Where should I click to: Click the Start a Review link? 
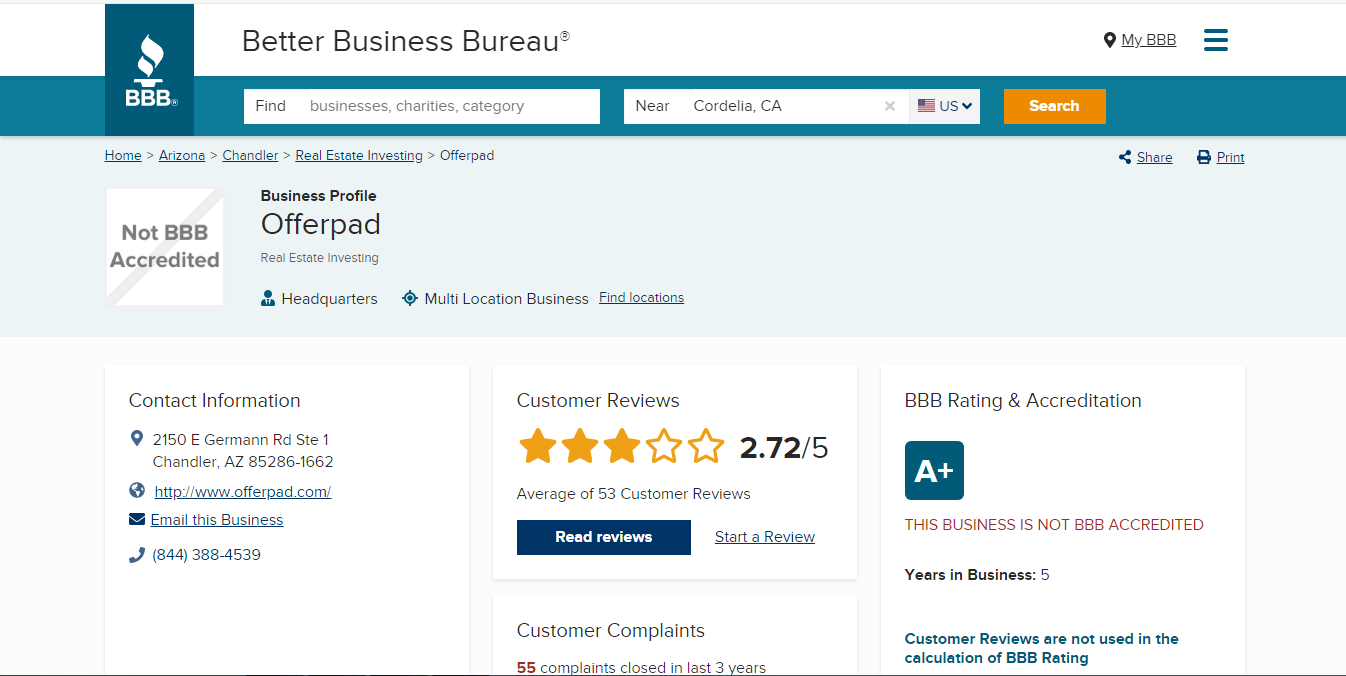[x=764, y=537]
